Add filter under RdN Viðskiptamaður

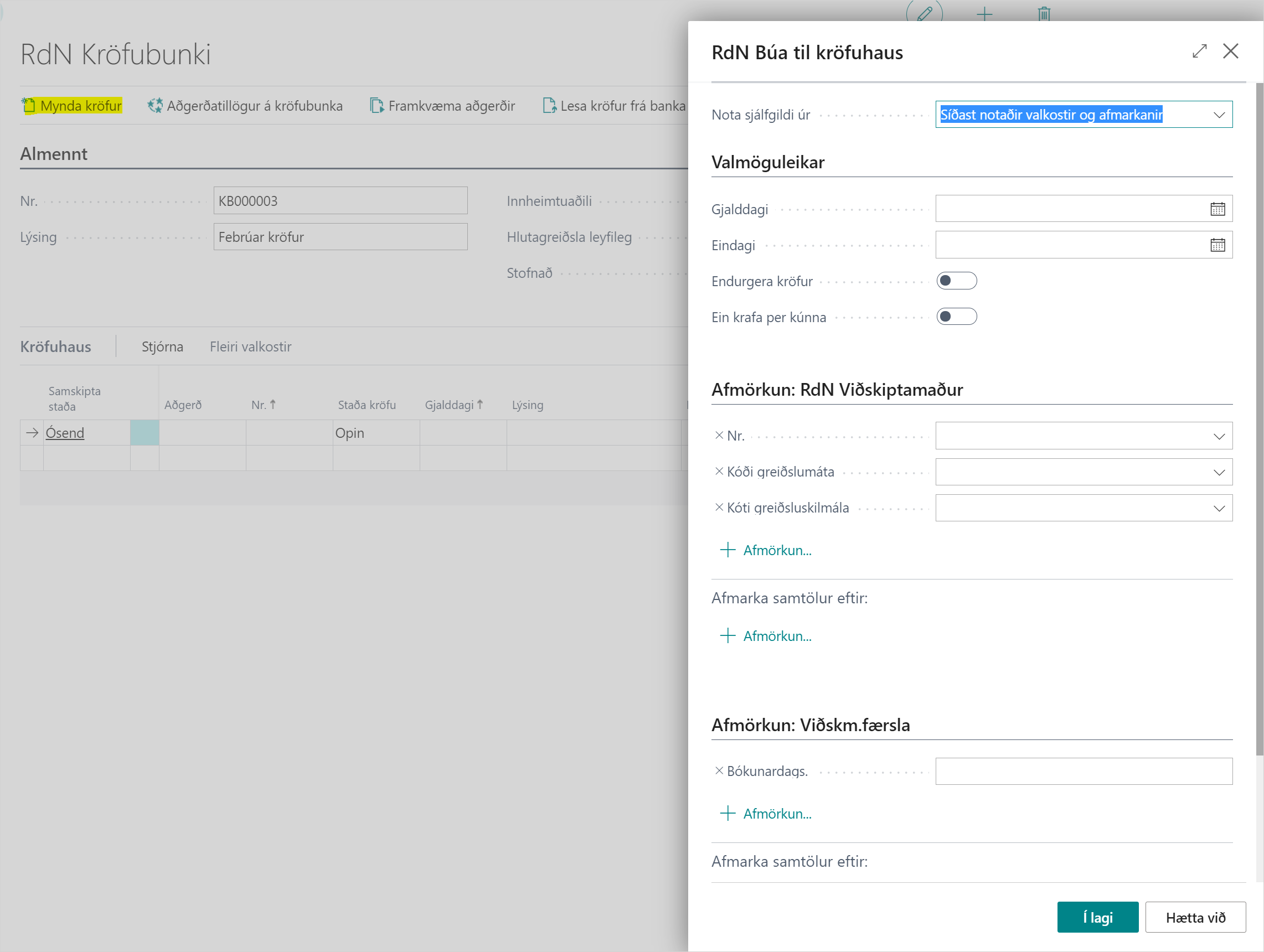click(765, 550)
